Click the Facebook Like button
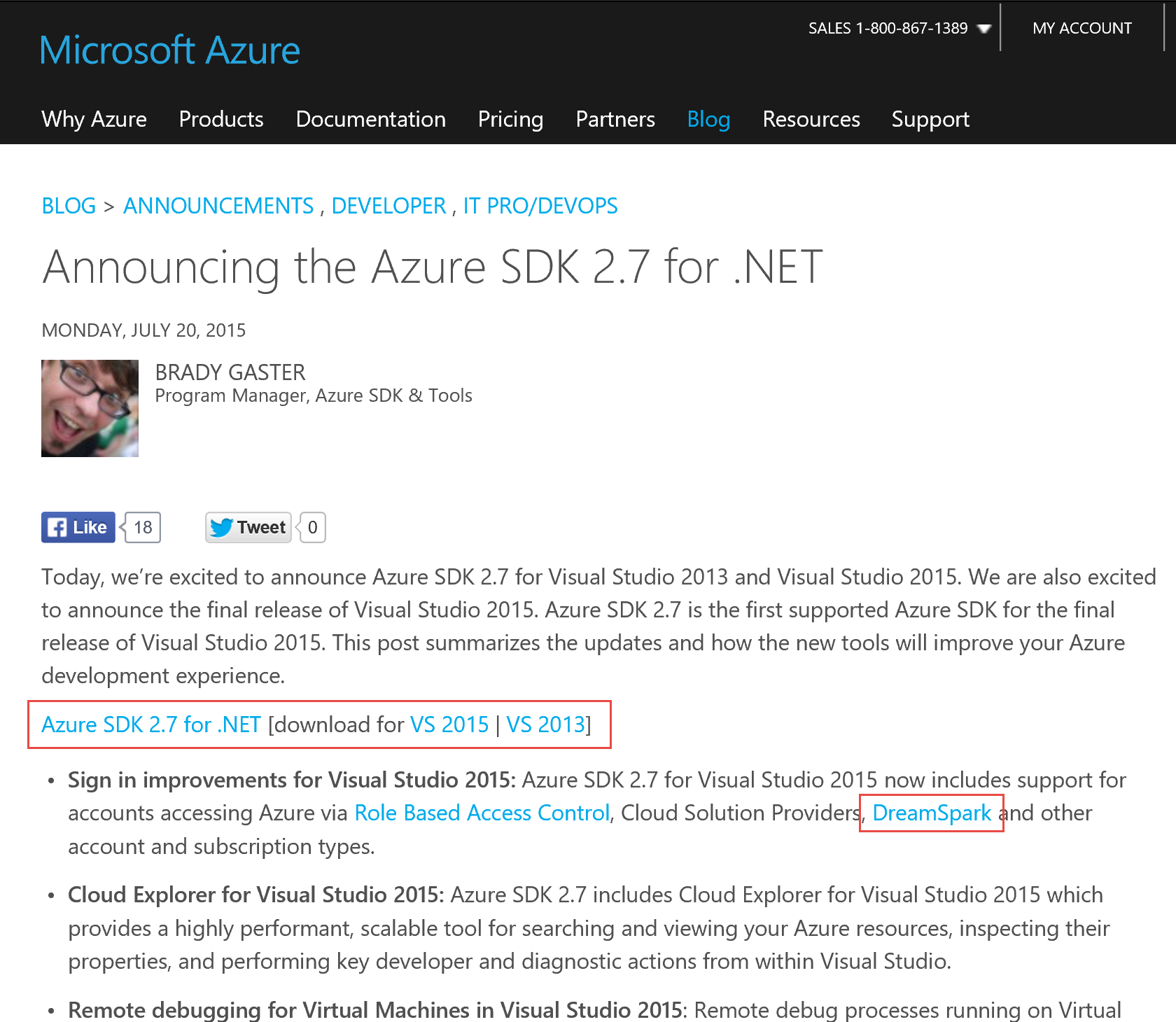Screen dimensions: 1176x1022 tap(78, 527)
